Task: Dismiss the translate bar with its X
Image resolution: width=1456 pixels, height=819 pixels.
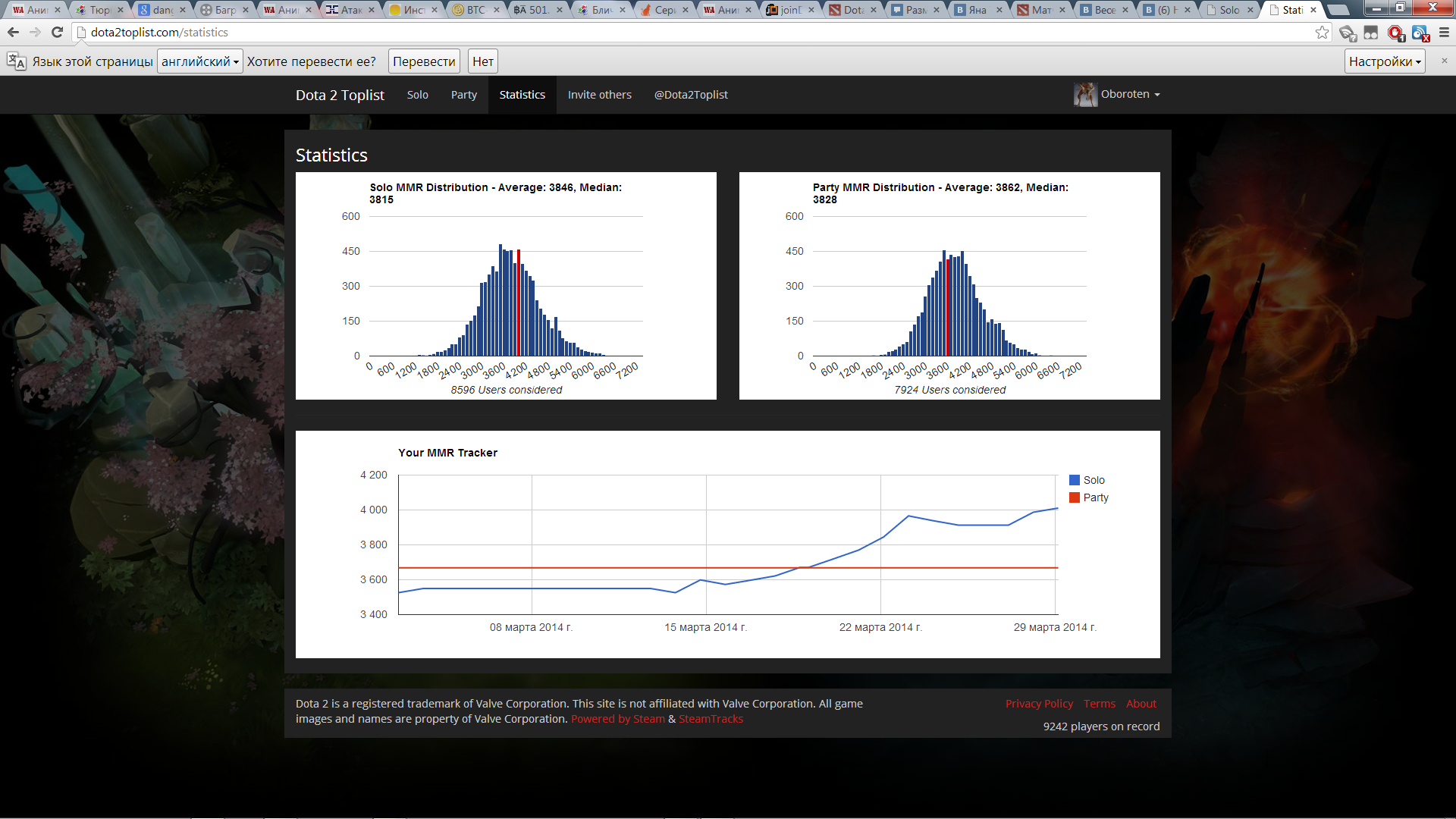Action: click(x=1444, y=61)
